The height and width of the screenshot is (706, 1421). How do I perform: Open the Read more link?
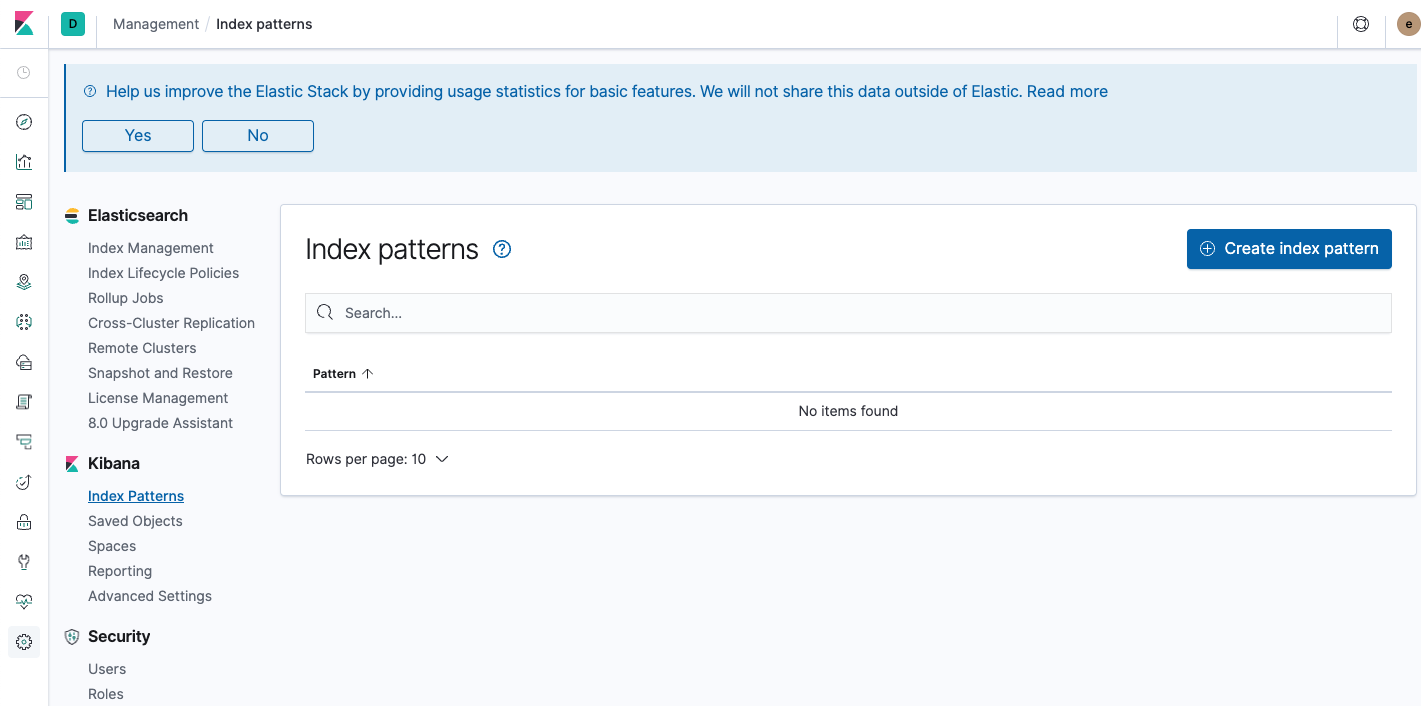point(1067,91)
